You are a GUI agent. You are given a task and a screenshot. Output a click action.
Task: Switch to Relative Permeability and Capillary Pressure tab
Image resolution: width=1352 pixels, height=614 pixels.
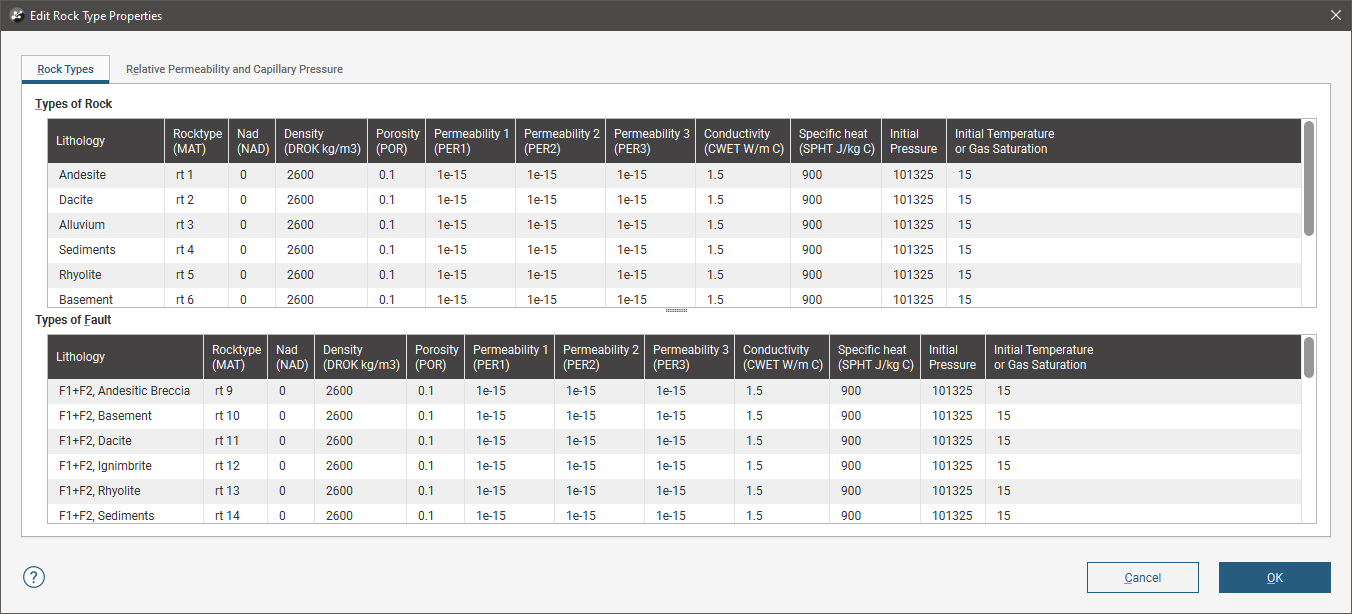tap(234, 70)
